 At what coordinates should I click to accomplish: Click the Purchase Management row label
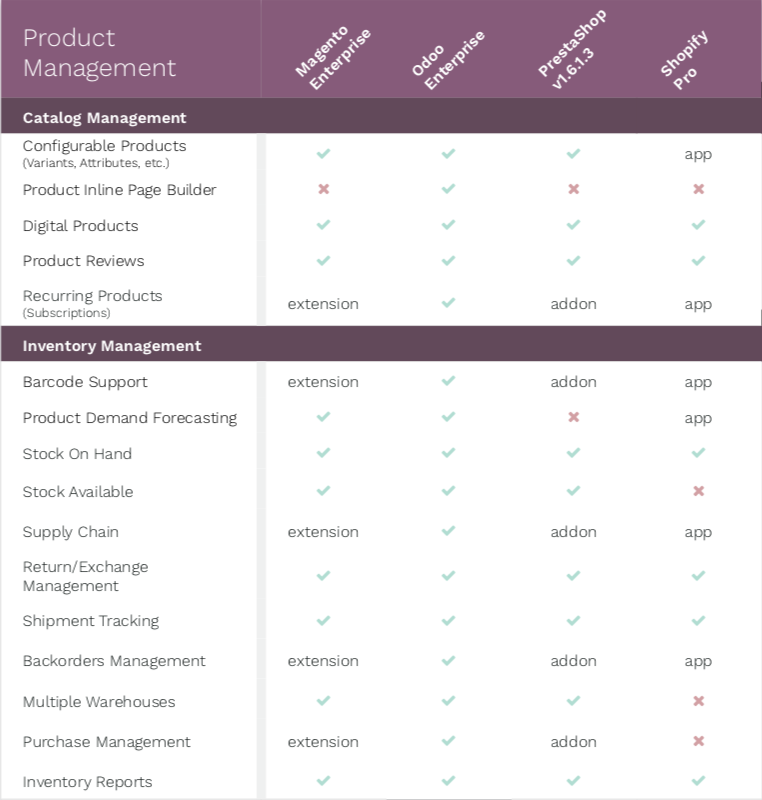tap(107, 742)
